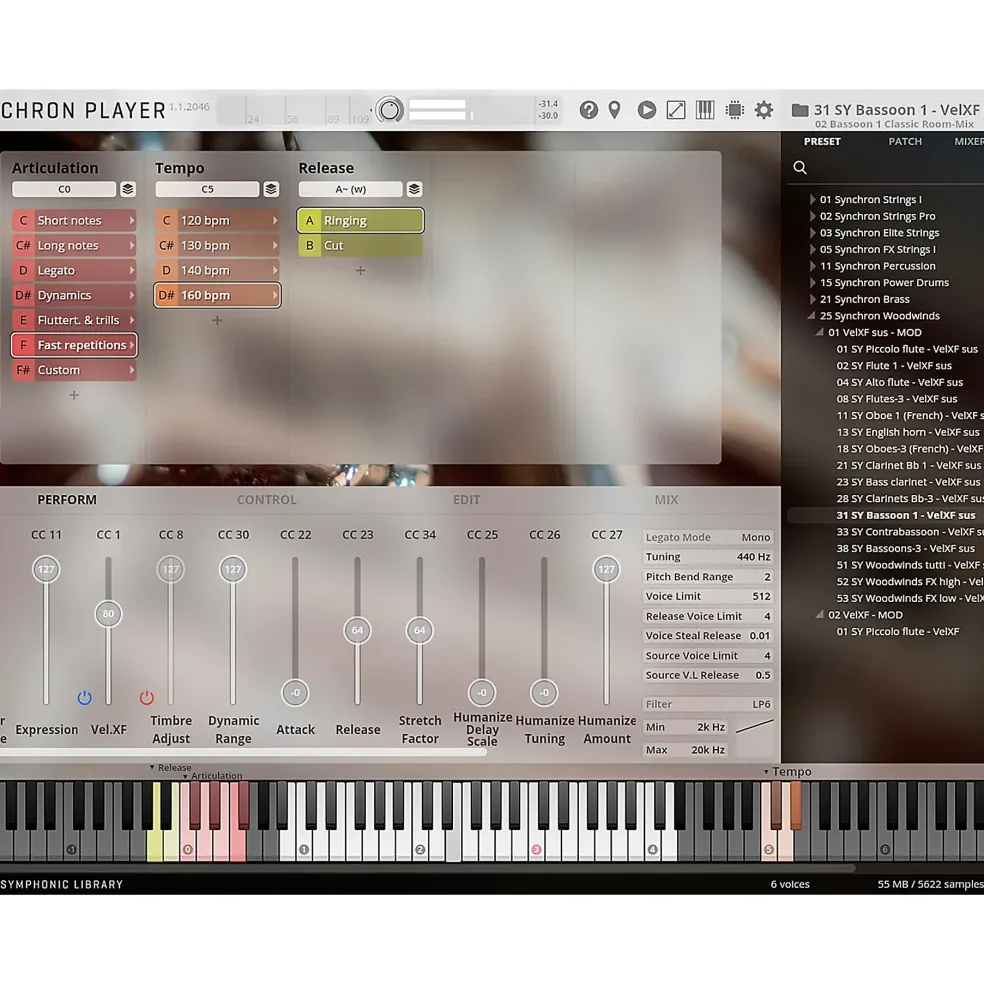Image resolution: width=984 pixels, height=985 pixels.
Task: Click the preset folder icon
Action: pos(799,110)
